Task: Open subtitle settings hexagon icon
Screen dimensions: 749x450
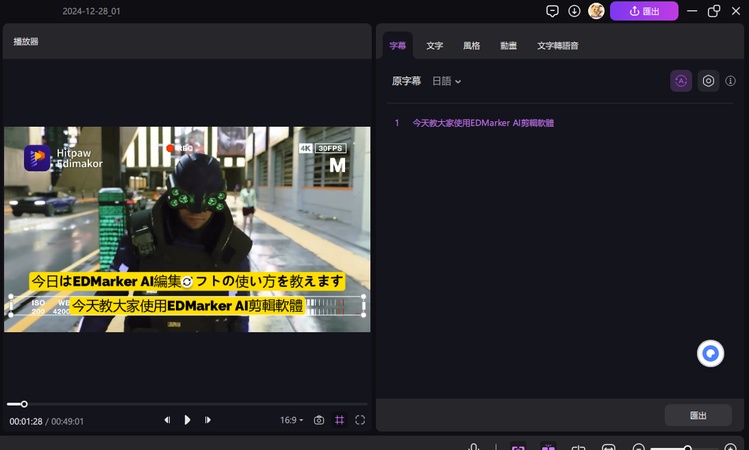Action: coord(708,81)
